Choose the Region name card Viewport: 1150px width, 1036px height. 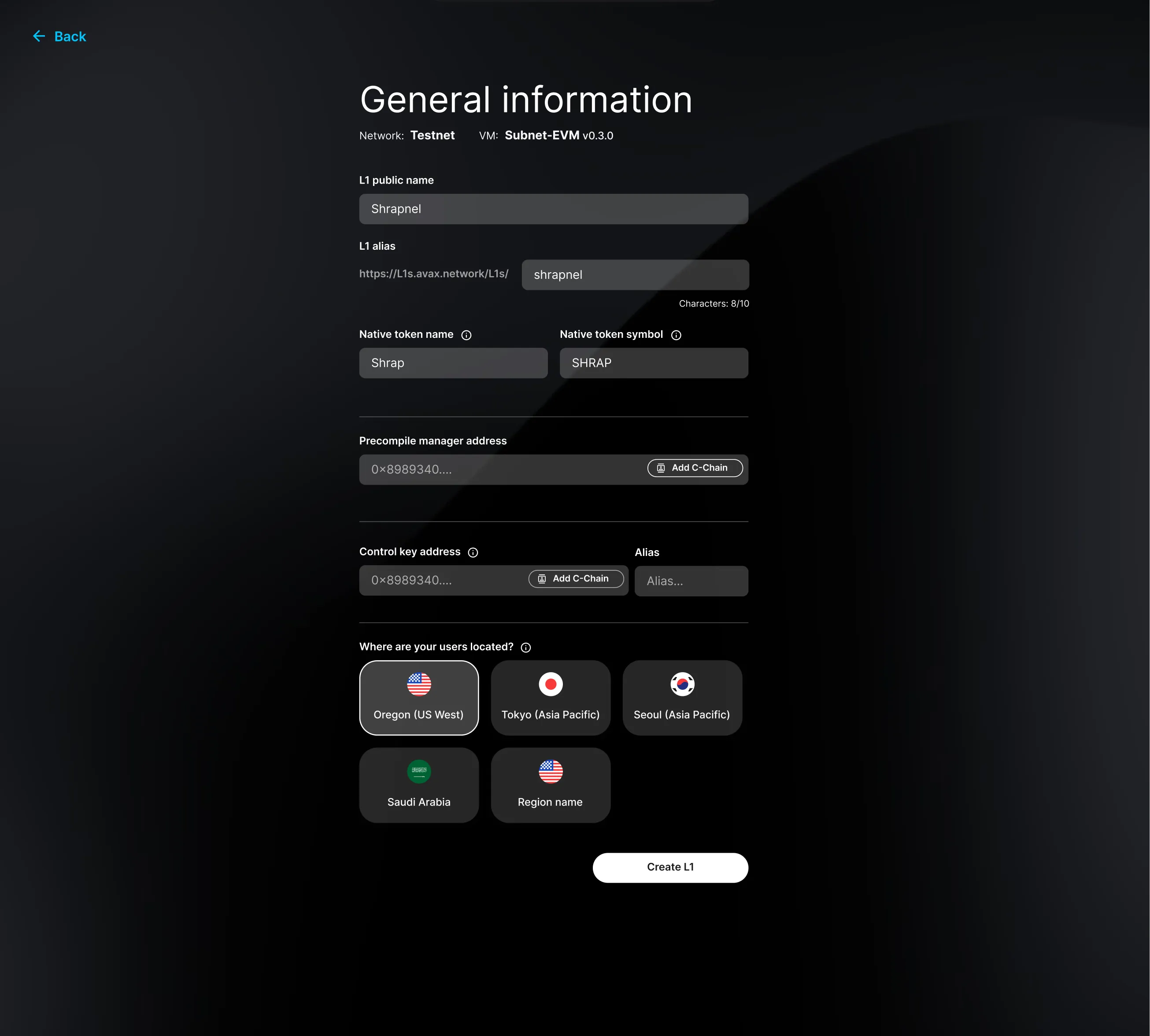(x=551, y=785)
